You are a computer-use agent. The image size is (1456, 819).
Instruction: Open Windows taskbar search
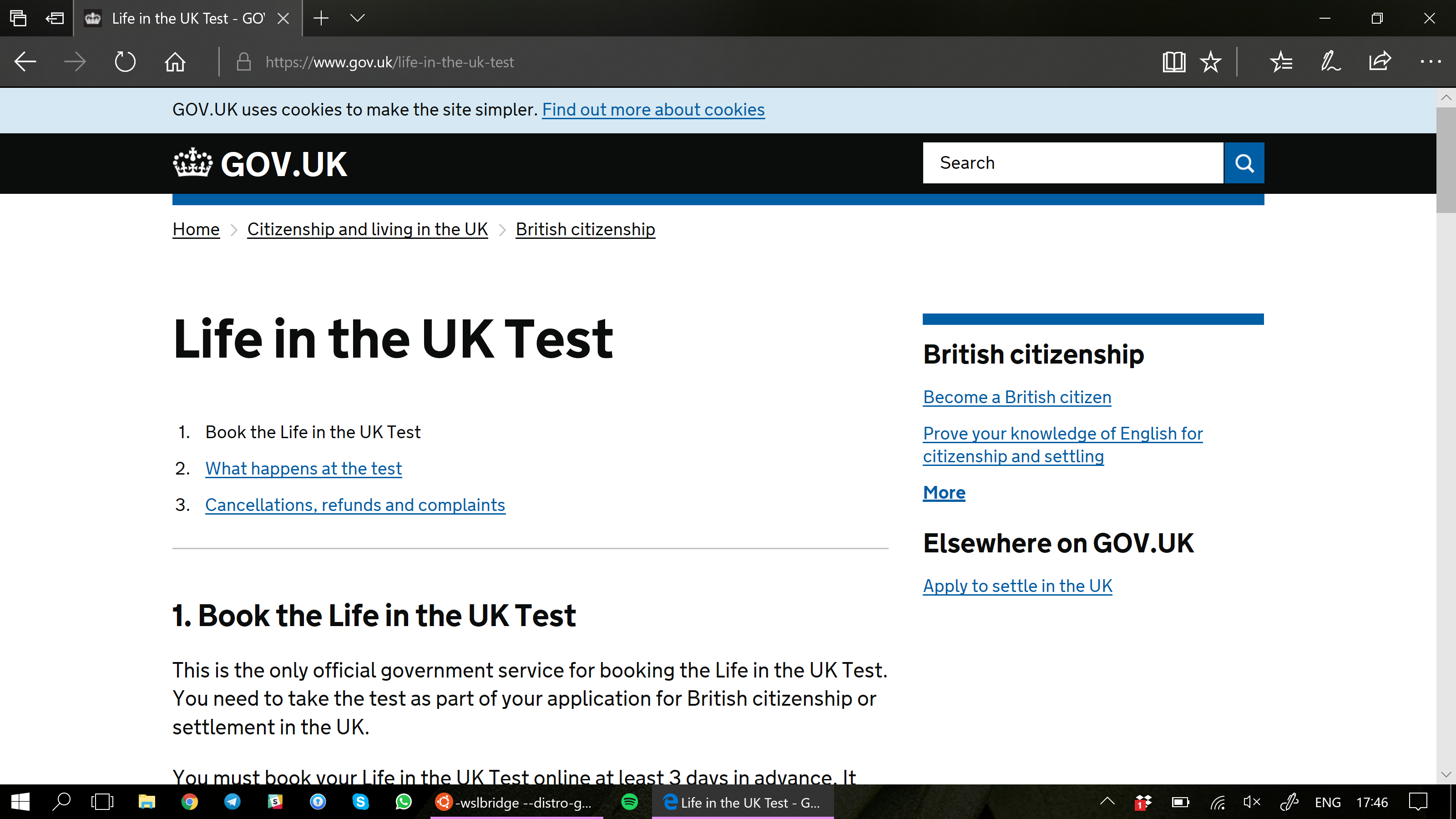pyautogui.click(x=61, y=802)
